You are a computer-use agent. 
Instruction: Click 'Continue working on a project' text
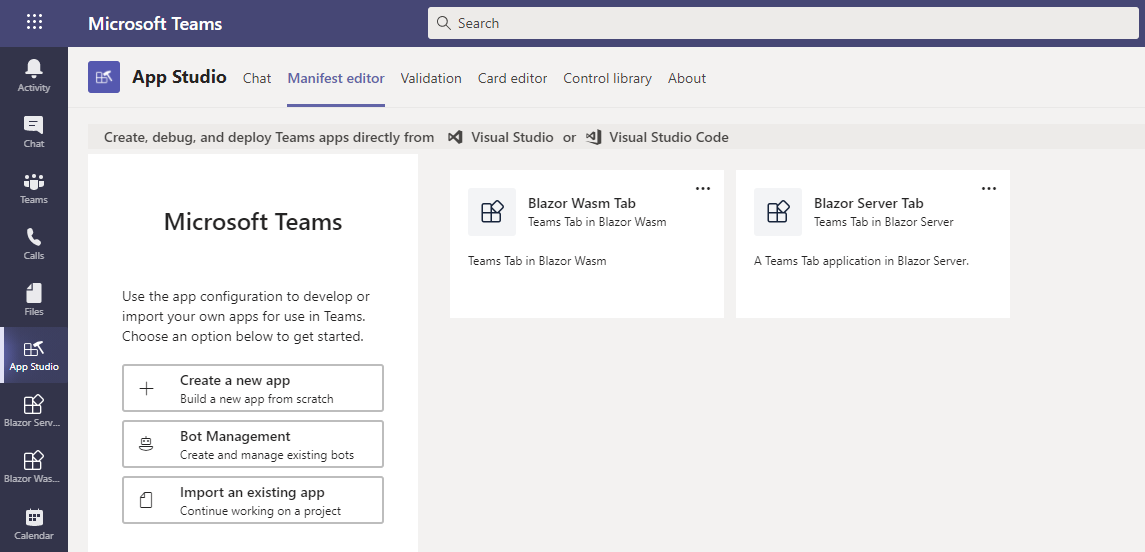point(261,511)
